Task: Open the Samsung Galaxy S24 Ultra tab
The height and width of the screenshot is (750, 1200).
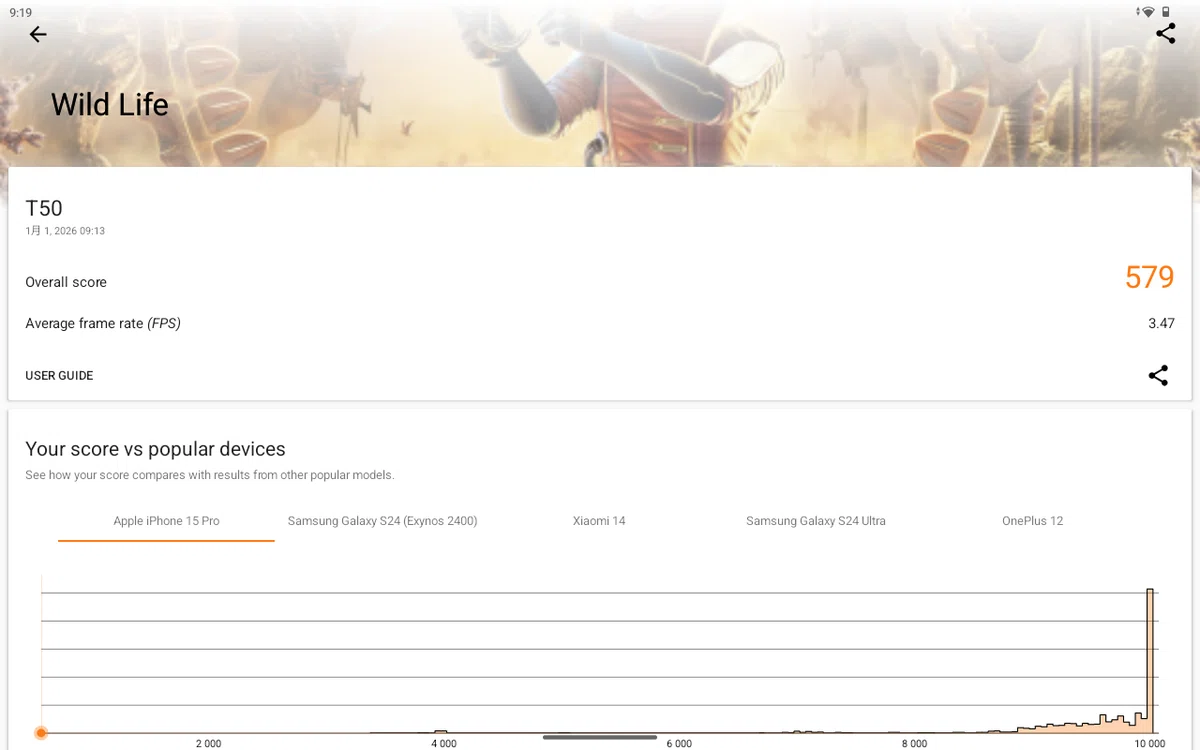Action: point(816,521)
